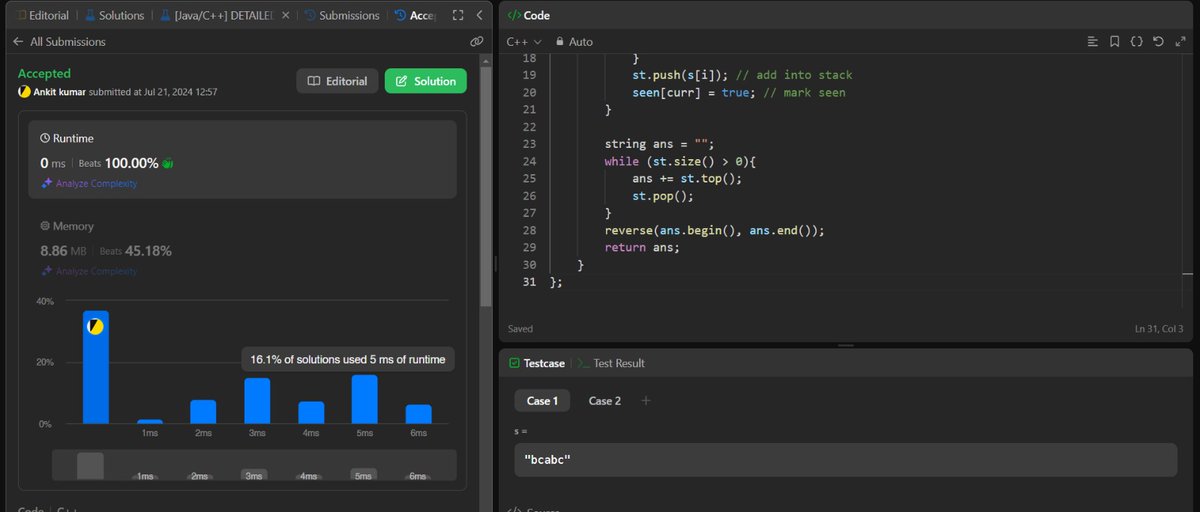Screen dimensions: 1200x512
Task: Click the fullscreen panel icon
Action: coord(458,16)
